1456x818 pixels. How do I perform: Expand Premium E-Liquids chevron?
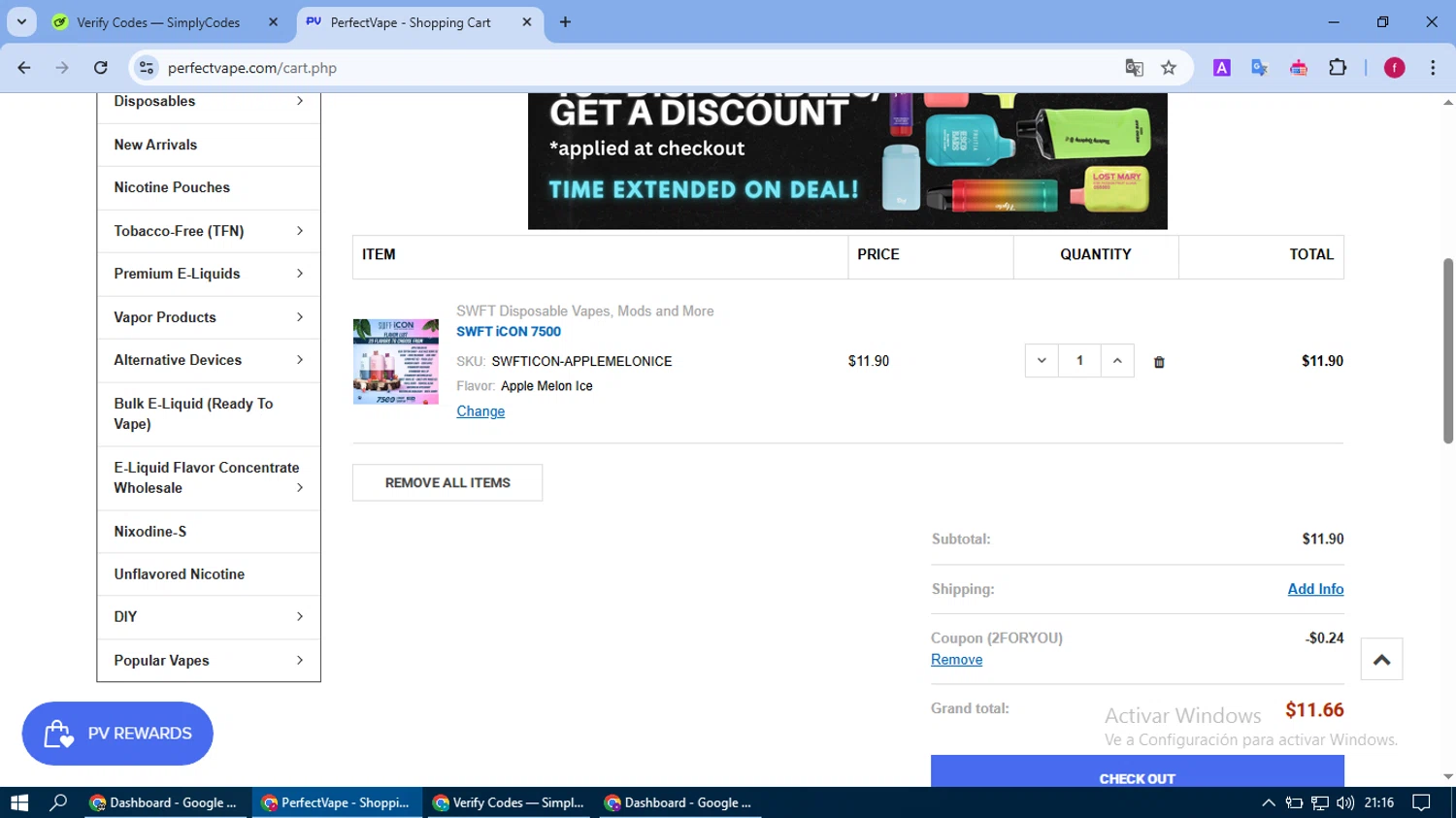300,274
